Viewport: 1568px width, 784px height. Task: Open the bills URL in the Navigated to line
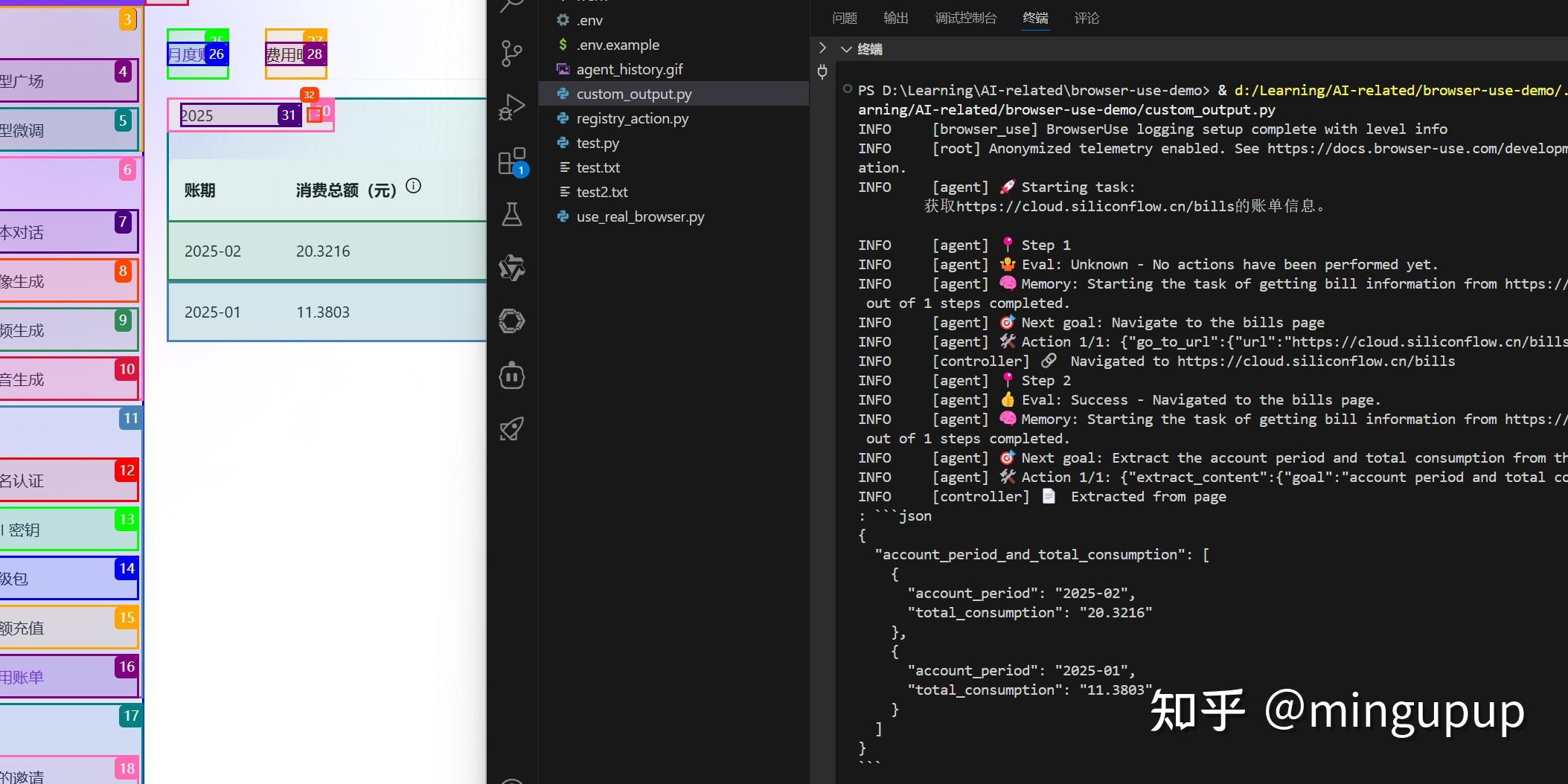coord(1316,362)
